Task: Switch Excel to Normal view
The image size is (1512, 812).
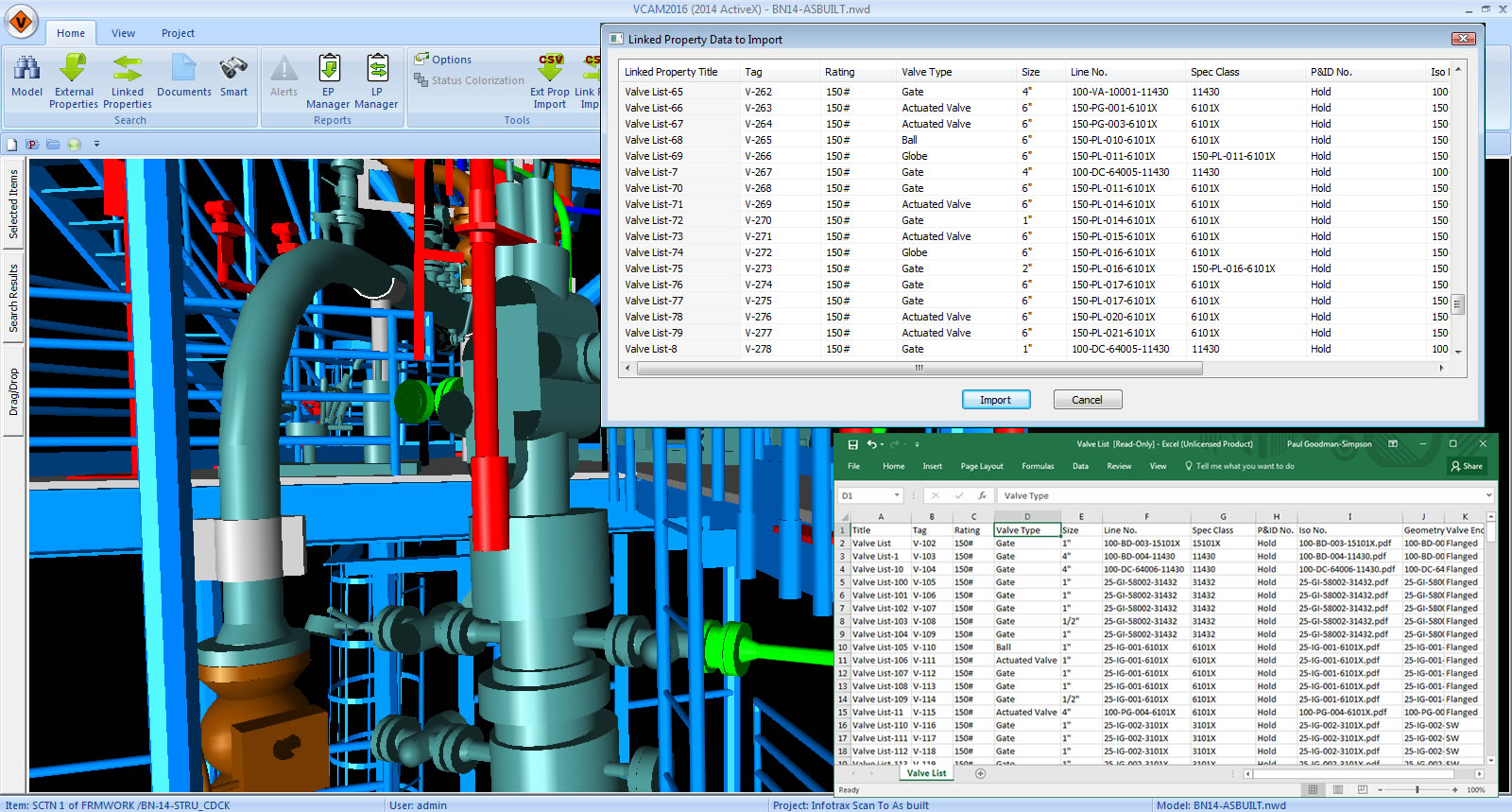Action: [x=1313, y=789]
